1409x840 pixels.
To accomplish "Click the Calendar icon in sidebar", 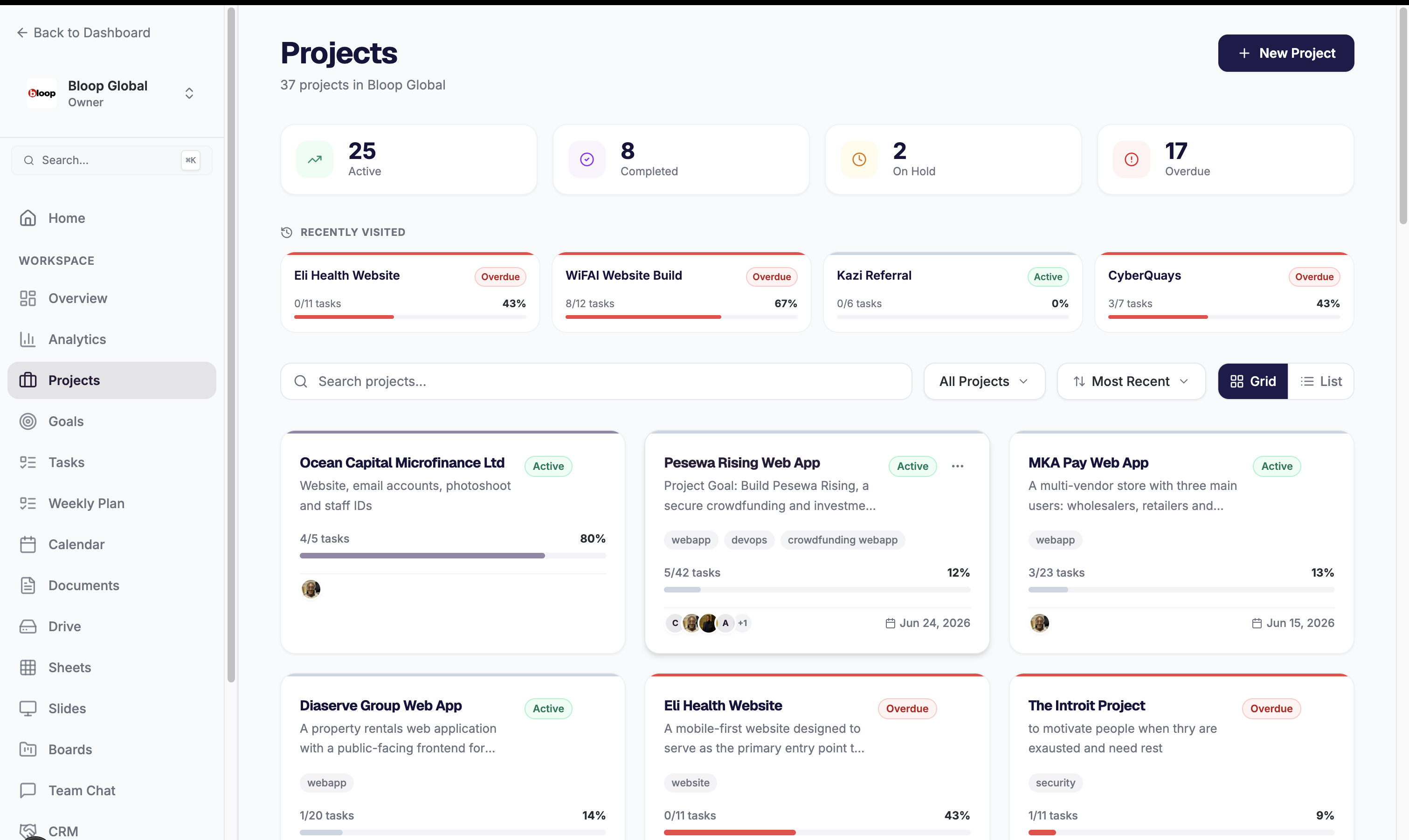I will point(28,544).
